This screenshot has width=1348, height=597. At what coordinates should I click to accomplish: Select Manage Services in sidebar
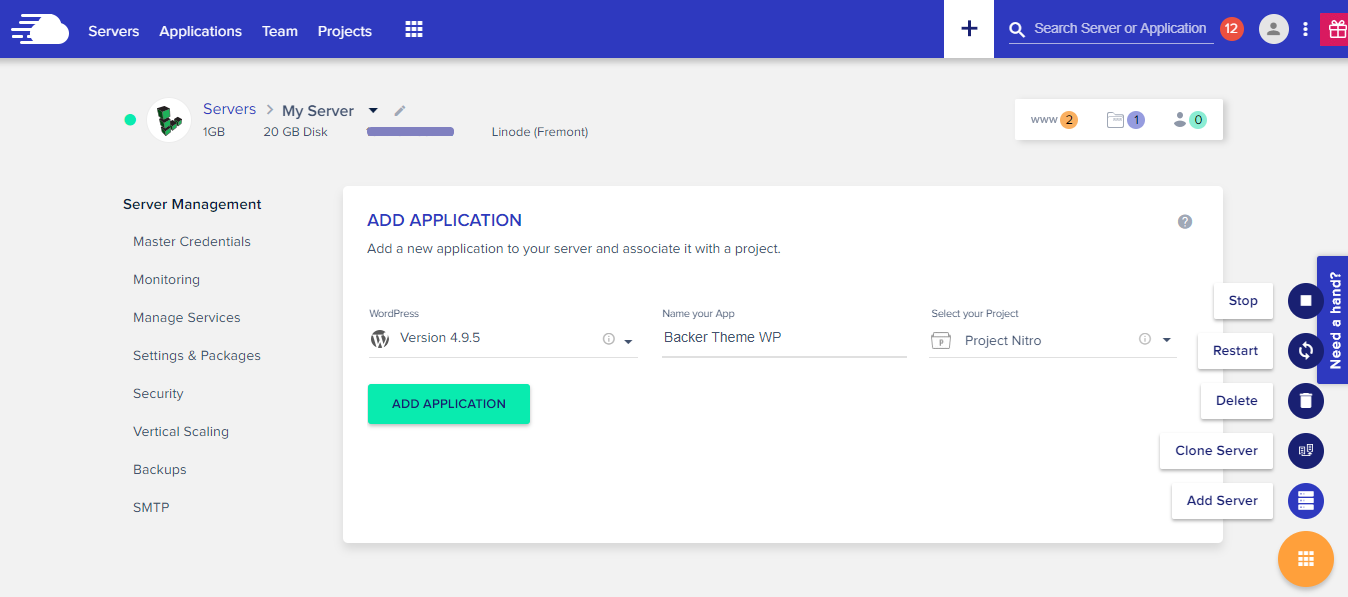point(187,318)
